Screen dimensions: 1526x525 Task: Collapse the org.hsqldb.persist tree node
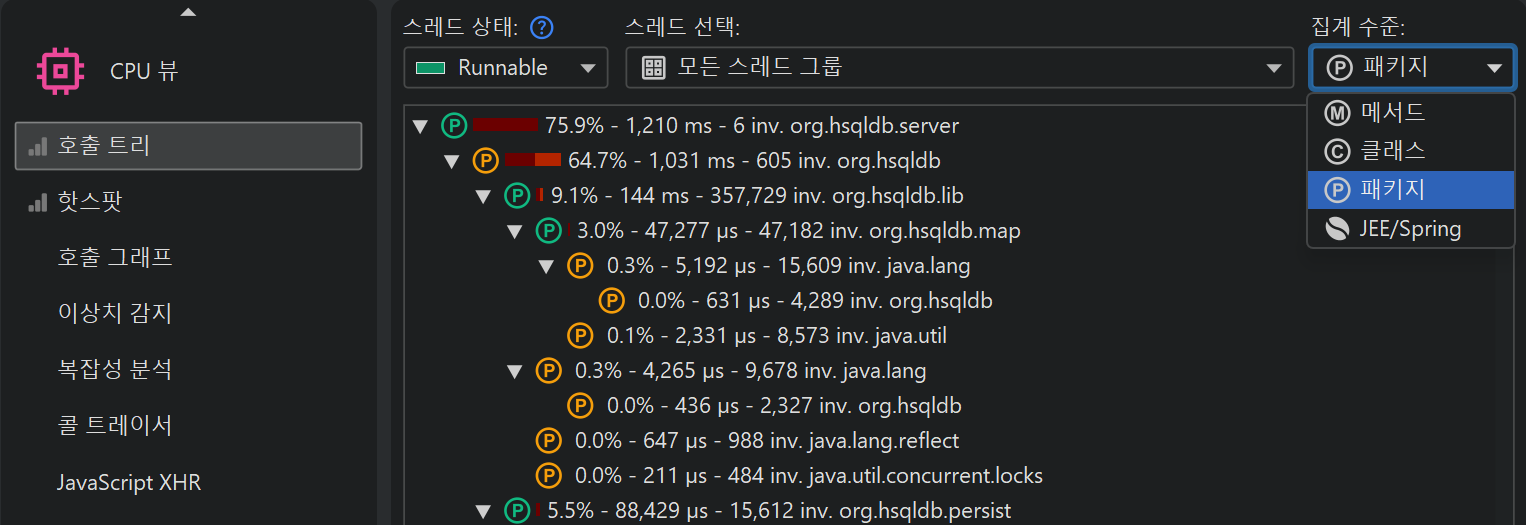(x=484, y=511)
